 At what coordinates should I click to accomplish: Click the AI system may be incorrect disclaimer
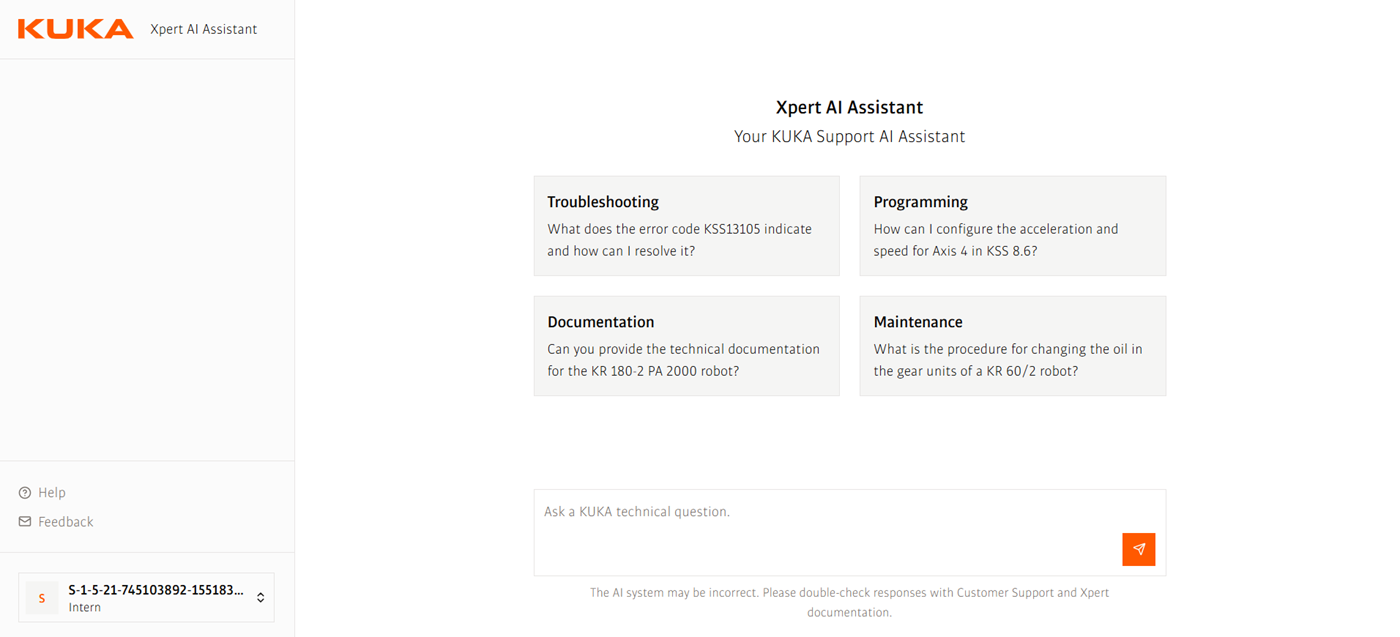(850, 602)
